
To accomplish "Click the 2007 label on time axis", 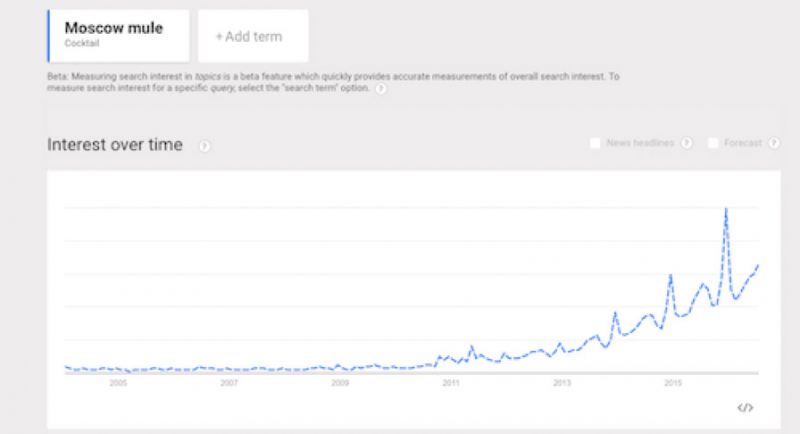I will click(x=229, y=383).
